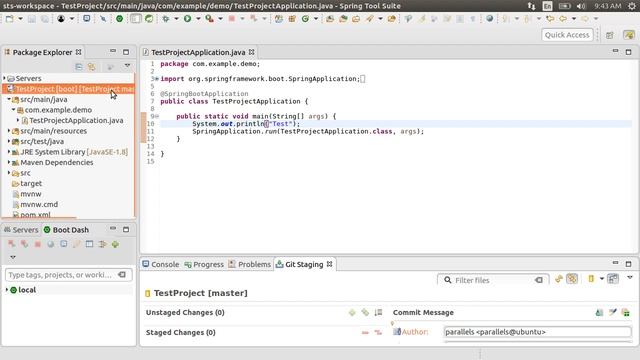Select TestProjectApplication.java in the tree

click(x=76, y=120)
